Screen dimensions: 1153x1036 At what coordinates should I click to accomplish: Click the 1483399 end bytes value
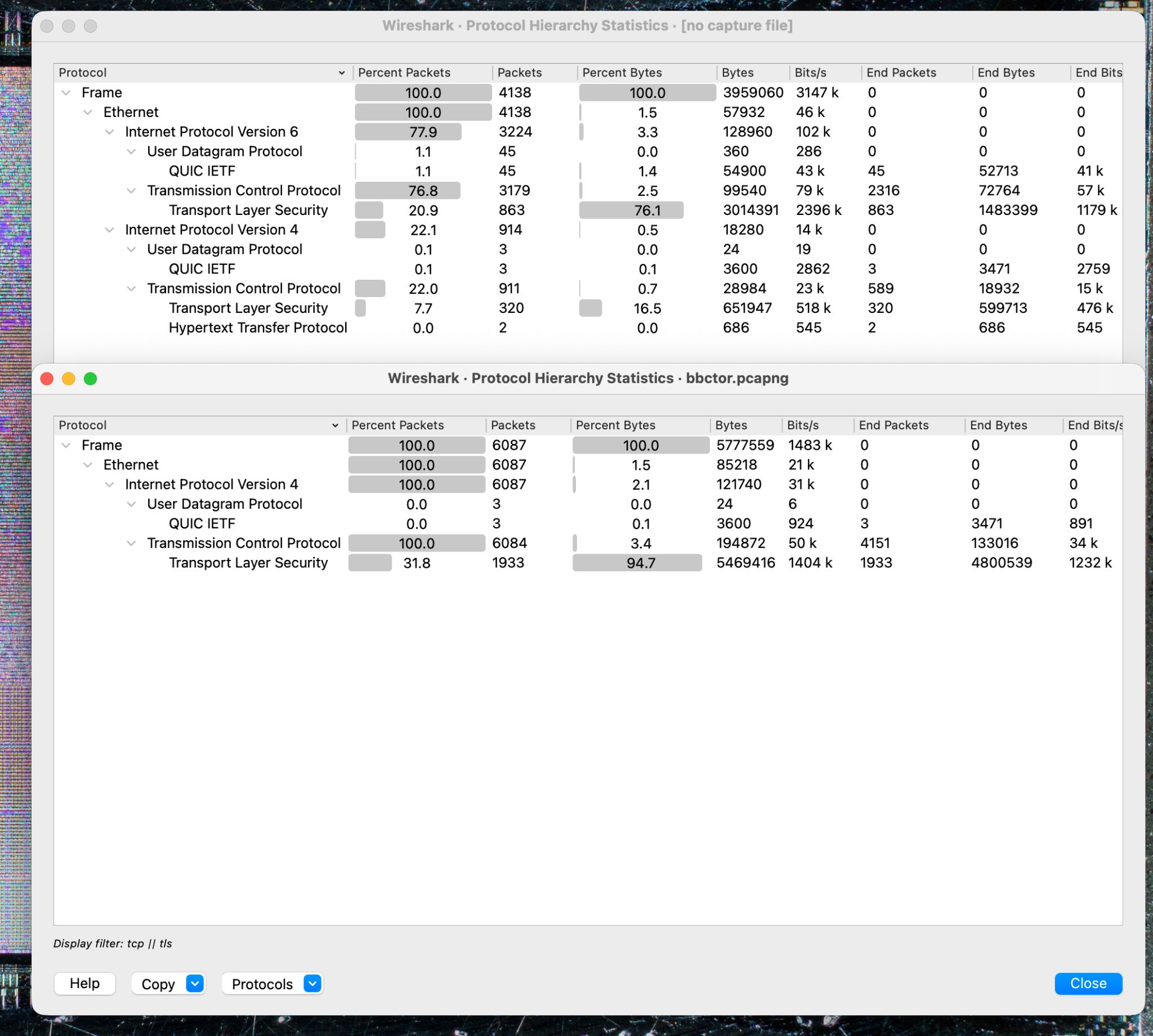pyautogui.click(x=1008, y=210)
